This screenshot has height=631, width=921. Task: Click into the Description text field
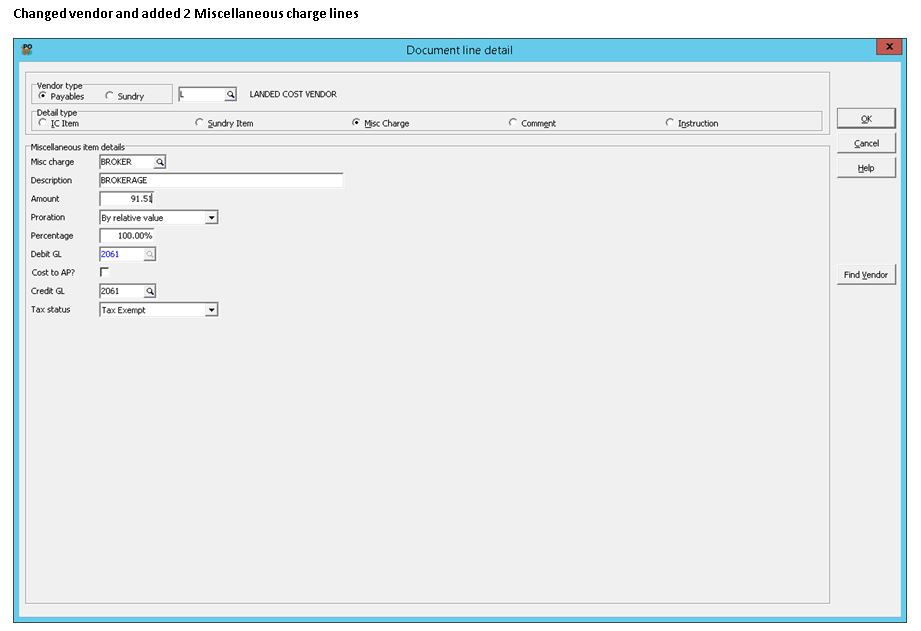pyautogui.click(x=221, y=181)
